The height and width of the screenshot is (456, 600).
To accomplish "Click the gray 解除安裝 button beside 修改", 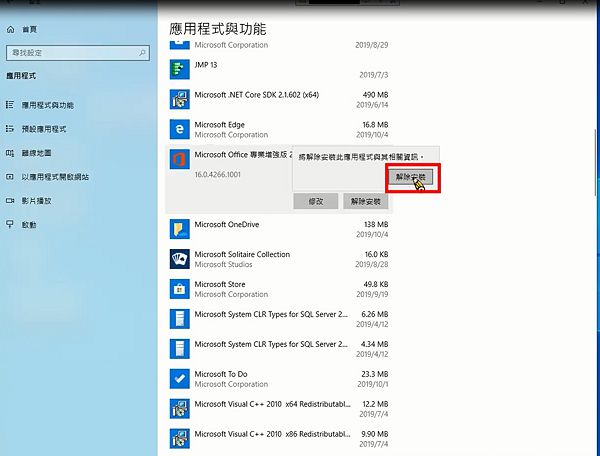I will point(367,201).
